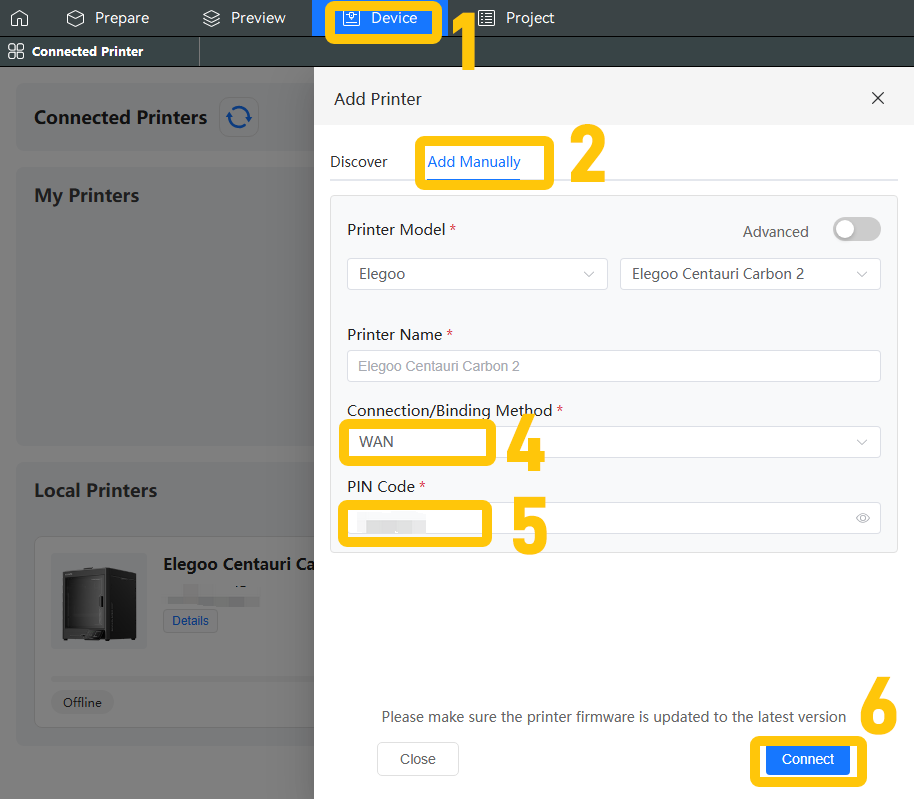Click the Connected Printer header label

click(87, 51)
